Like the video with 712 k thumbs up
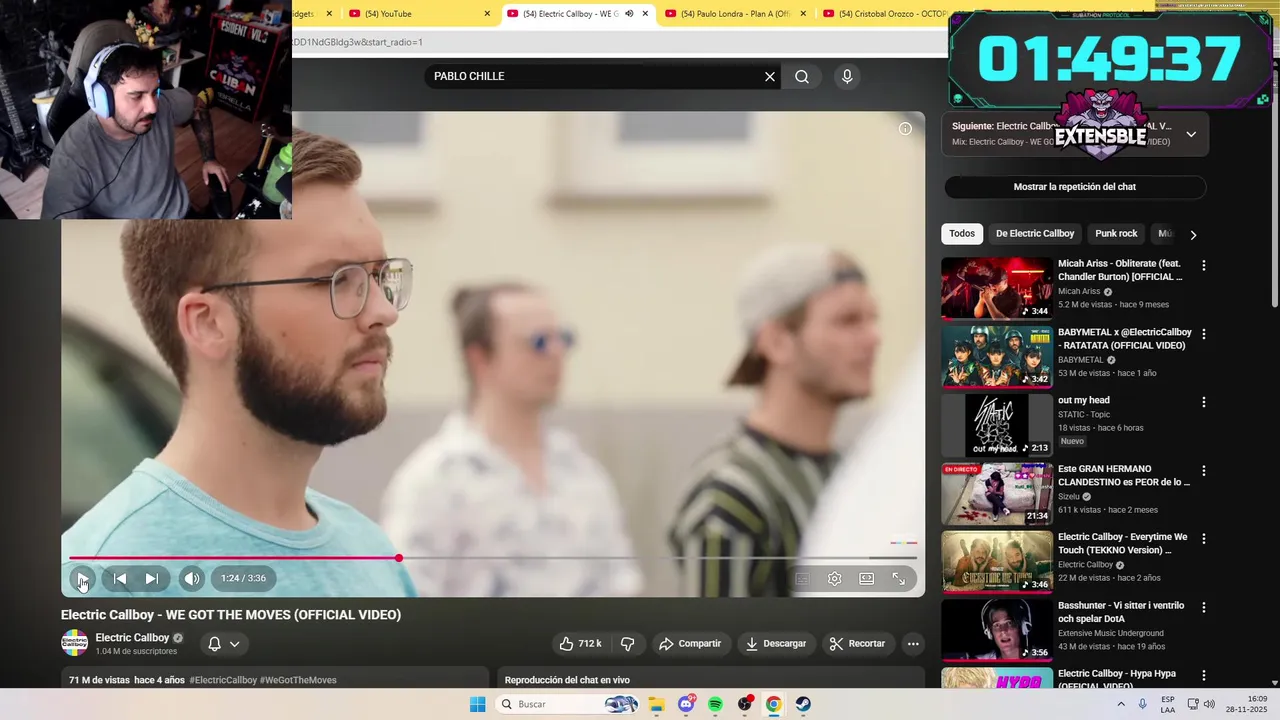The height and width of the screenshot is (720, 1280). [x=580, y=643]
